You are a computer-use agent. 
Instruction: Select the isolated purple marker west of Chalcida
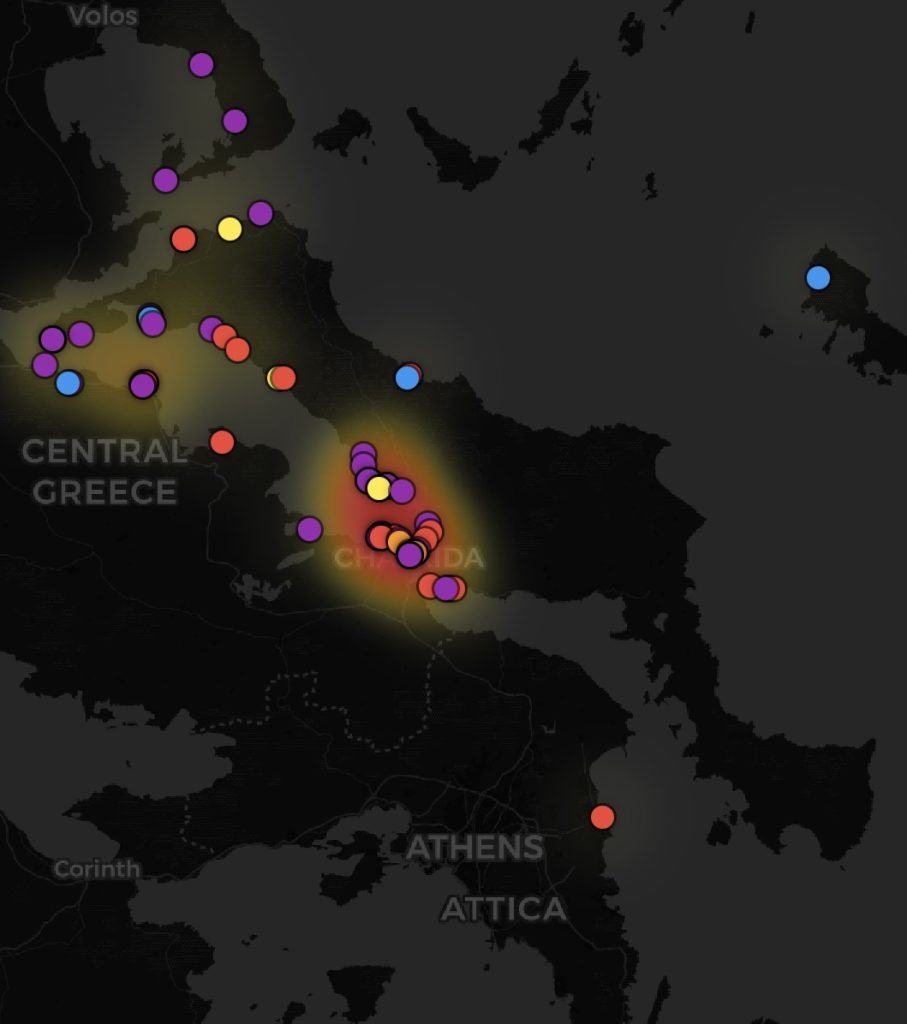(310, 529)
